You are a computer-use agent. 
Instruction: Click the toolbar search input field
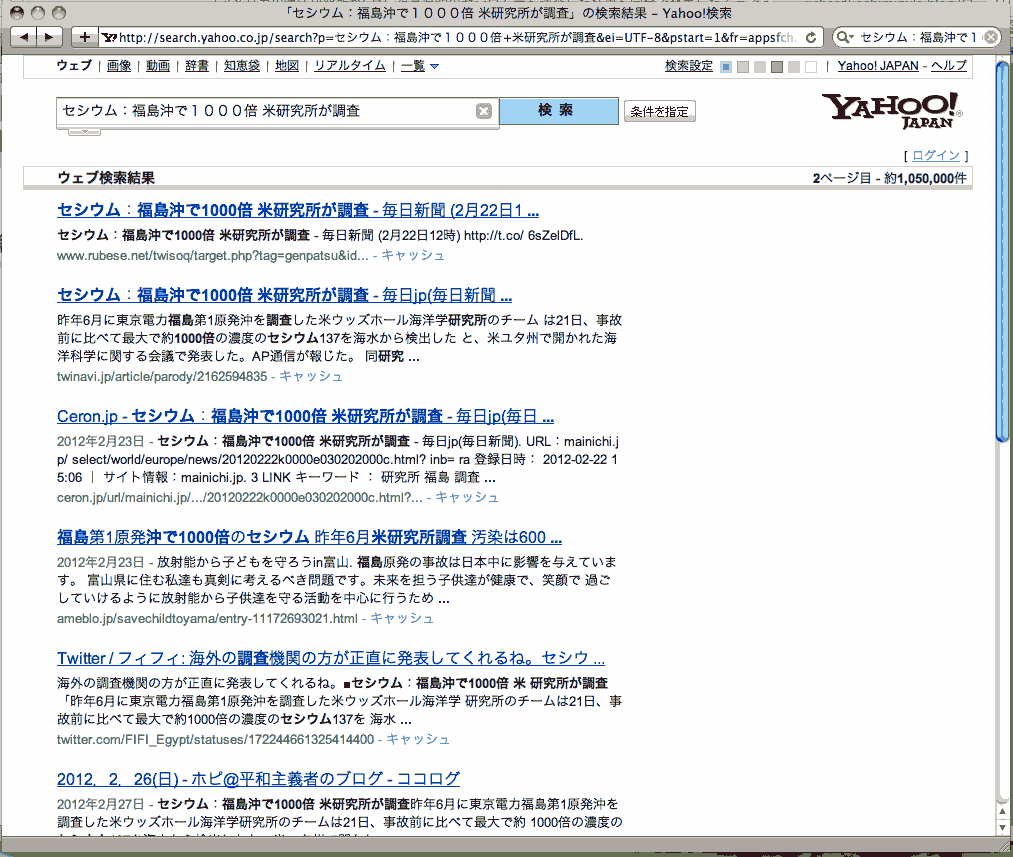[917, 37]
